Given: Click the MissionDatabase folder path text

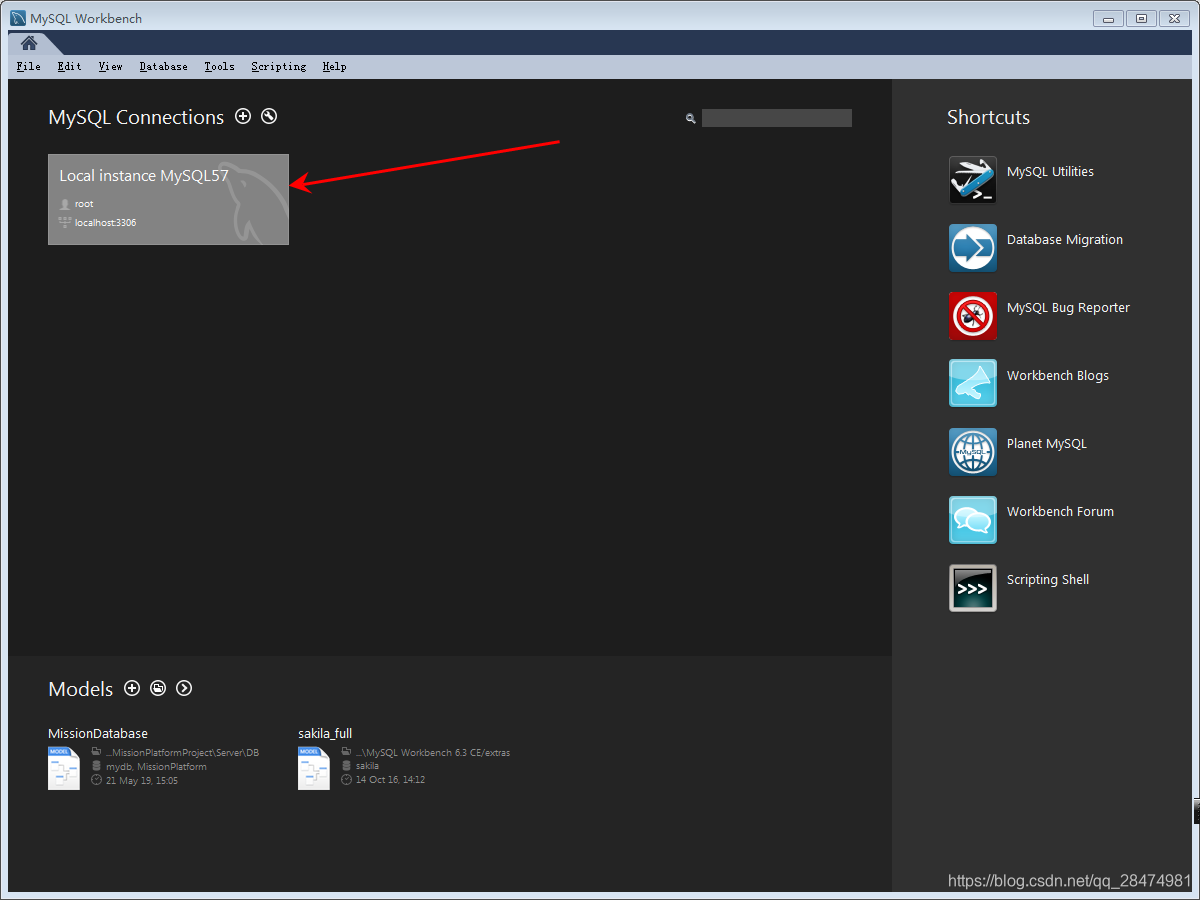Looking at the screenshot, I should pyautogui.click(x=182, y=753).
